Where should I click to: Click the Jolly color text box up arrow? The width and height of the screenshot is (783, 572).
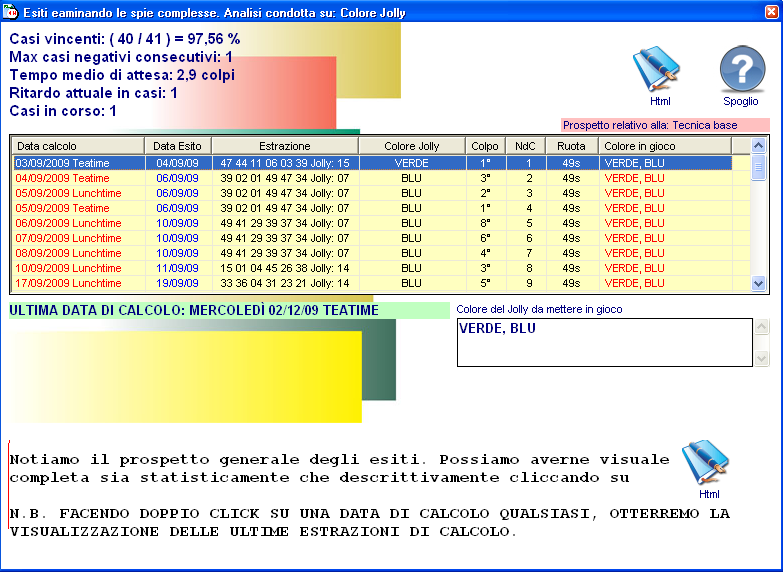click(762, 327)
